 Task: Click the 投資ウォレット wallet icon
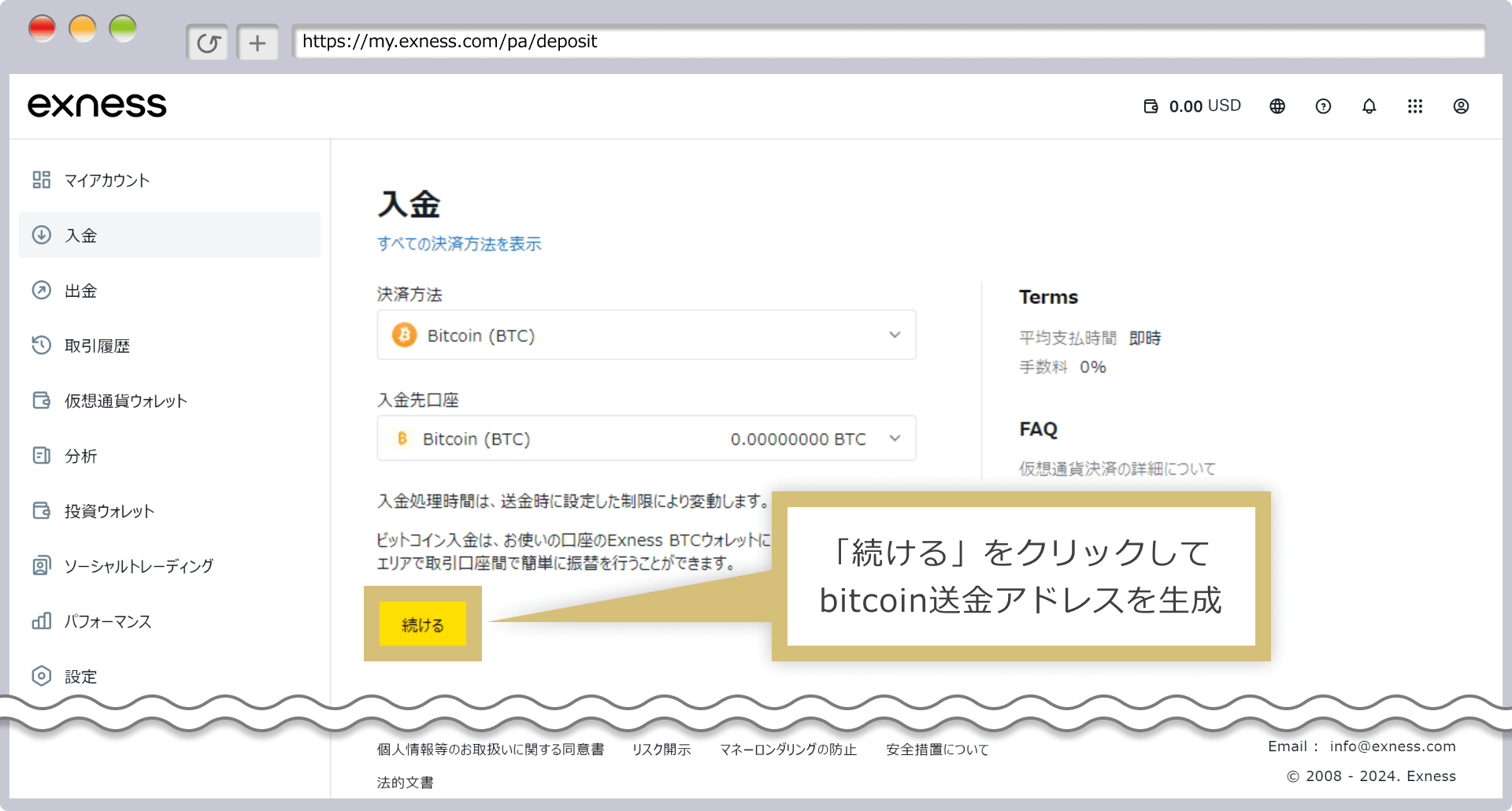(42, 510)
